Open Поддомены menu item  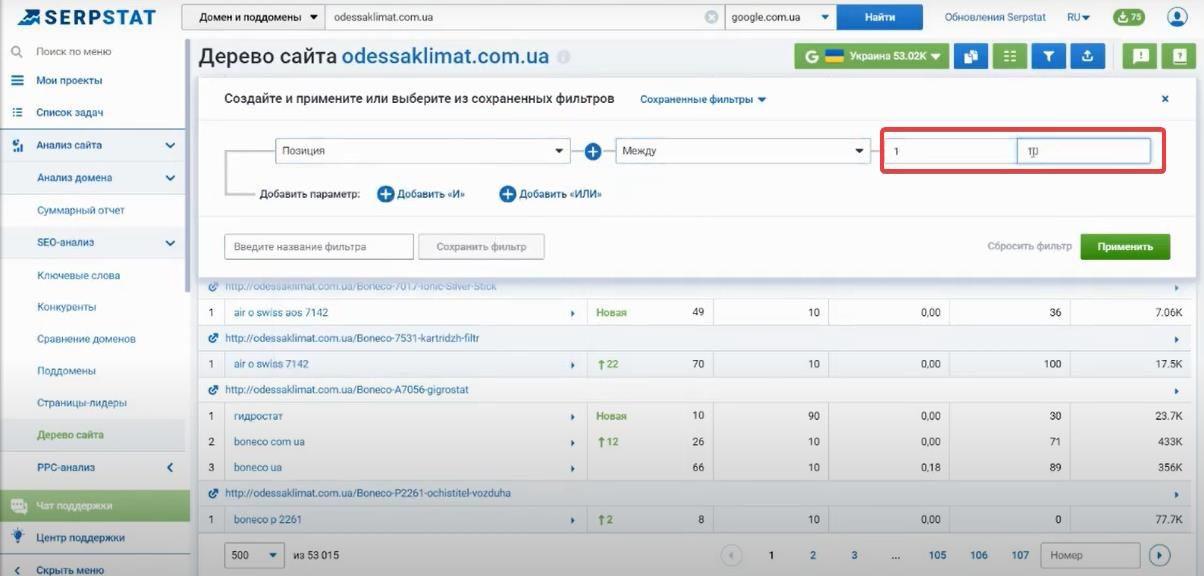(67, 371)
